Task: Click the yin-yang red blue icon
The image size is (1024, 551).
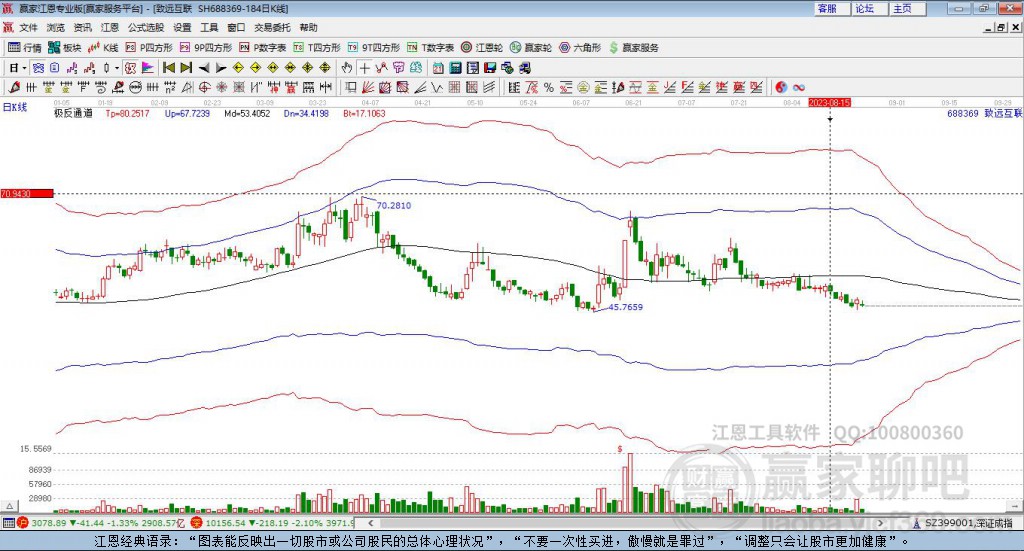Action: click(x=781, y=87)
